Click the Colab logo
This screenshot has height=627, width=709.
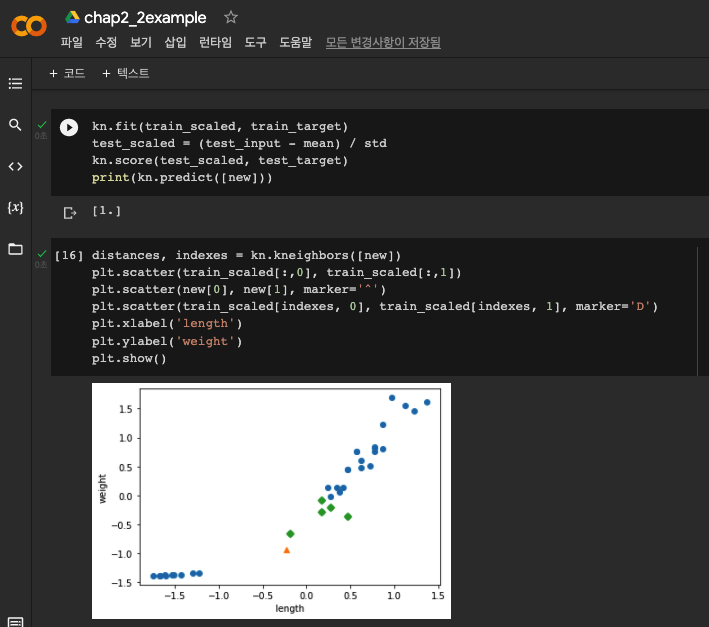point(28,26)
